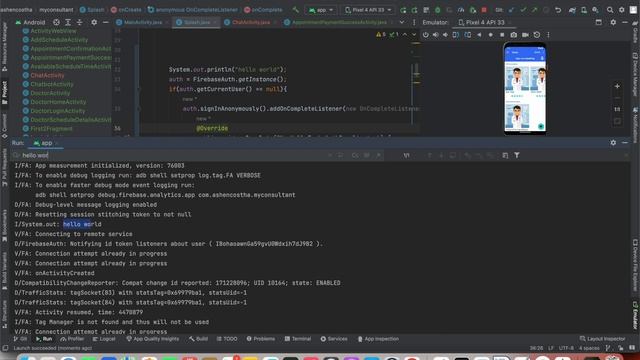The image size is (640, 360).
Task: Open the App Inspection tool window
Action: (378, 339)
